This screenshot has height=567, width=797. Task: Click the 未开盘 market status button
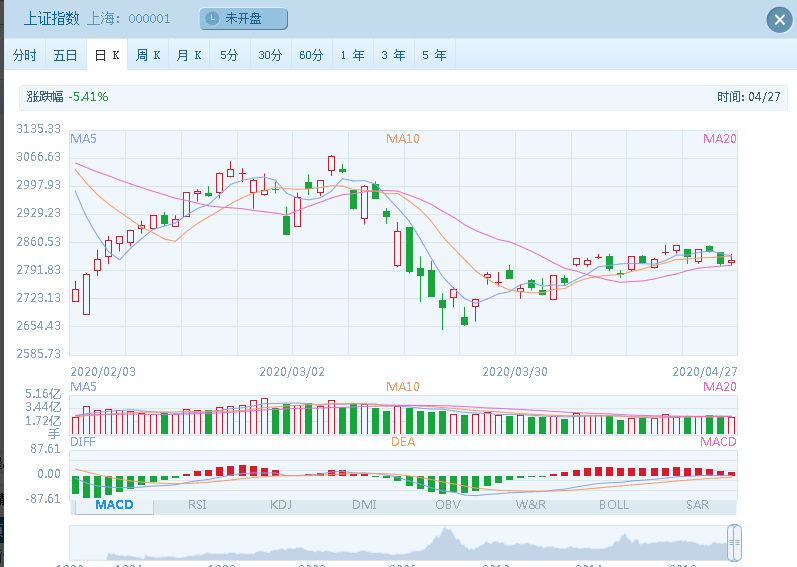coord(244,19)
